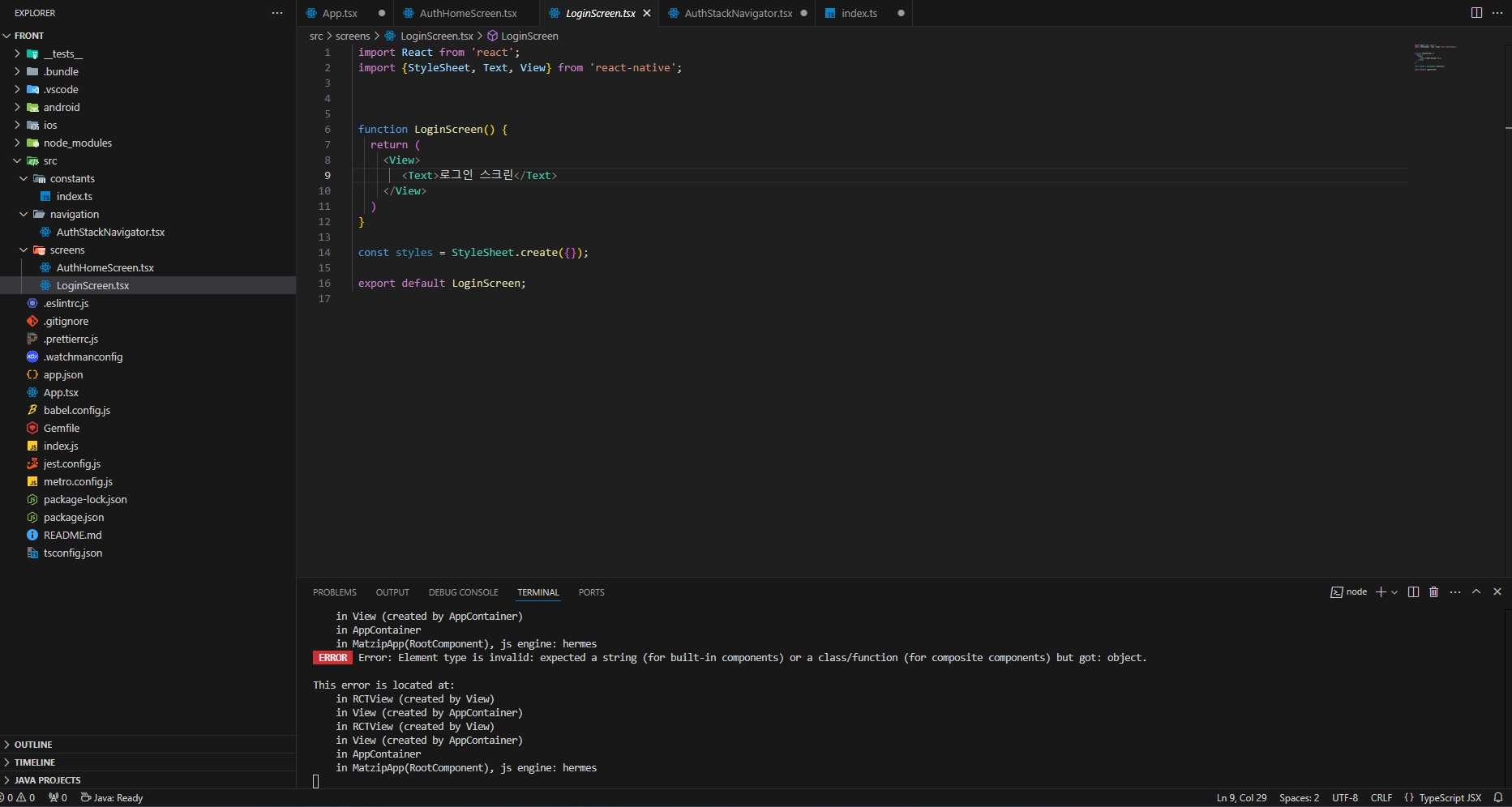Kill terminal with trash icon
This screenshot has width=1512, height=807.
[x=1433, y=592]
